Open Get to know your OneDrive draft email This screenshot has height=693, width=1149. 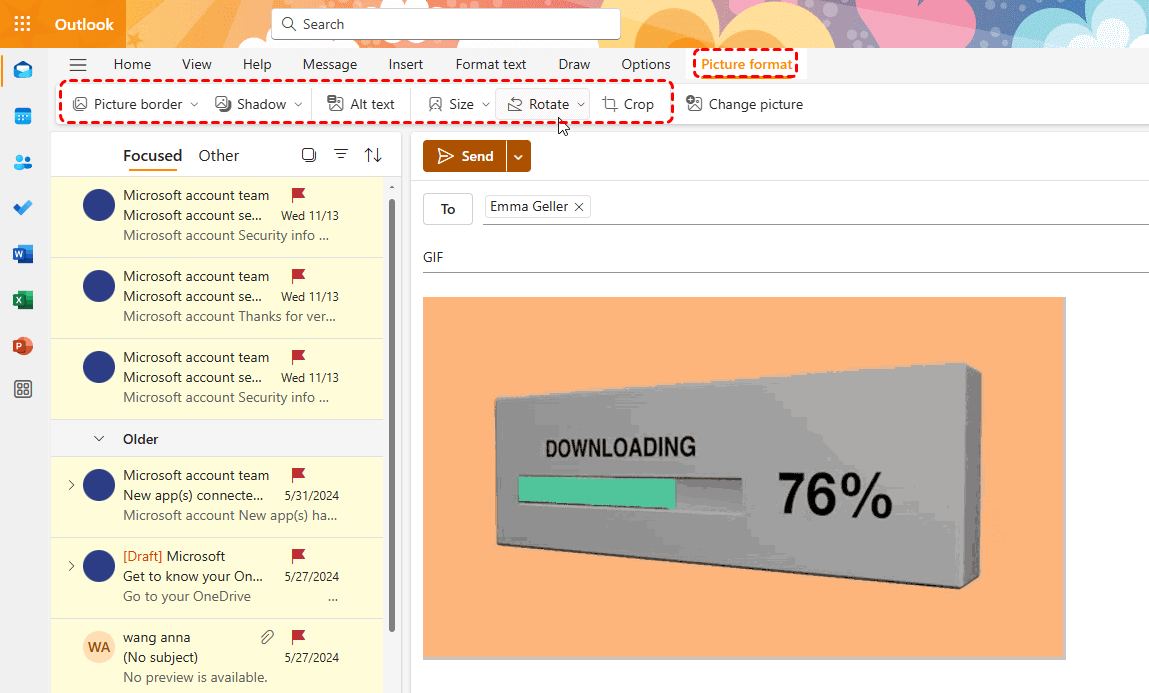pyautogui.click(x=217, y=578)
